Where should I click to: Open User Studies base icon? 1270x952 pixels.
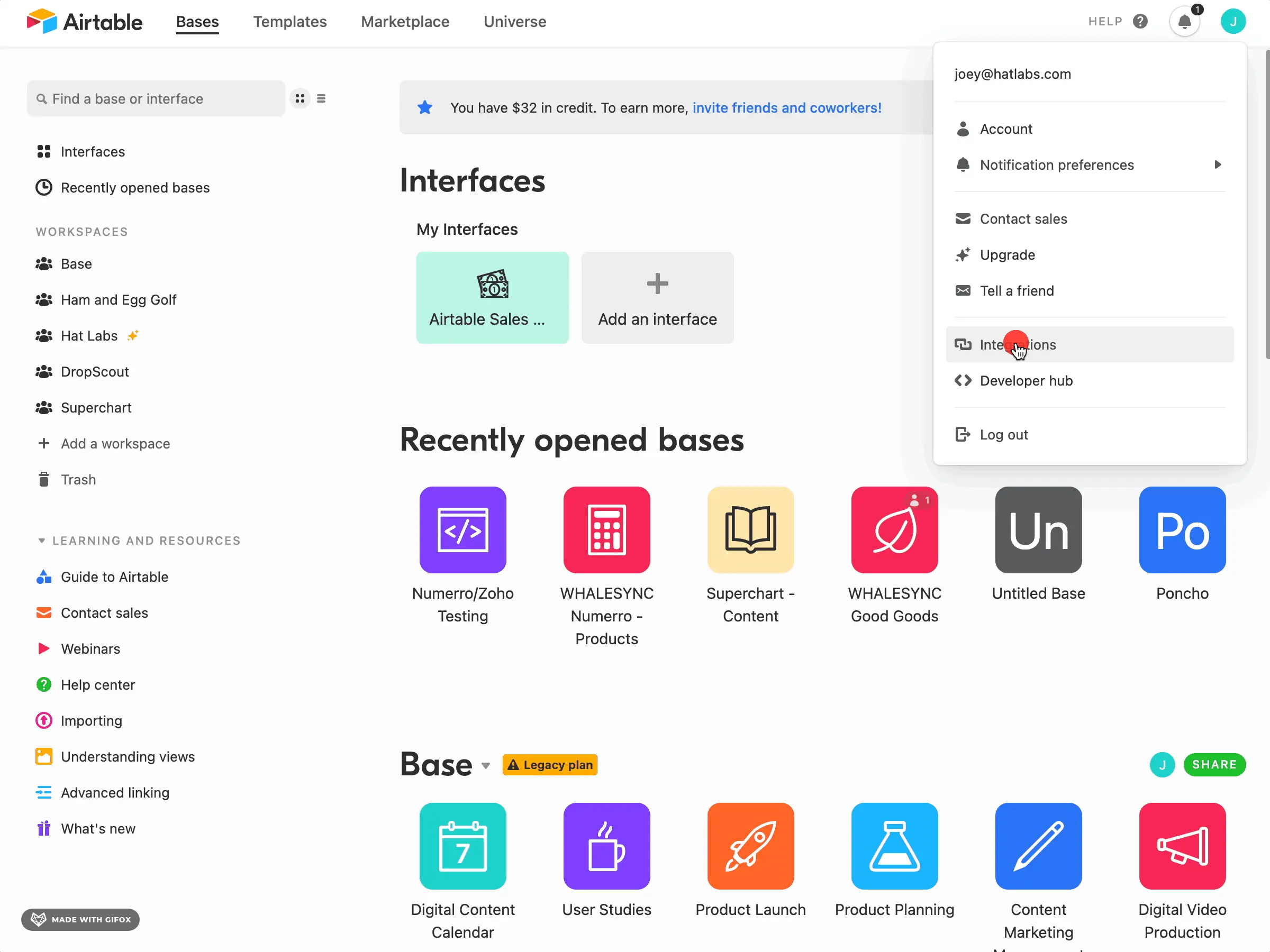pyautogui.click(x=607, y=846)
